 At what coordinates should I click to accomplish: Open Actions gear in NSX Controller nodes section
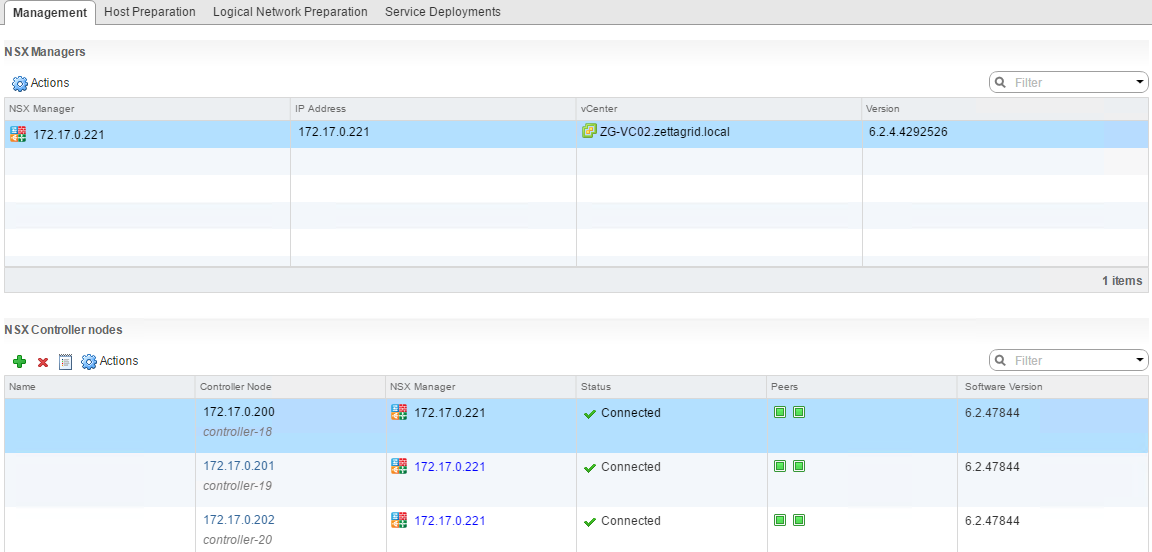point(89,361)
